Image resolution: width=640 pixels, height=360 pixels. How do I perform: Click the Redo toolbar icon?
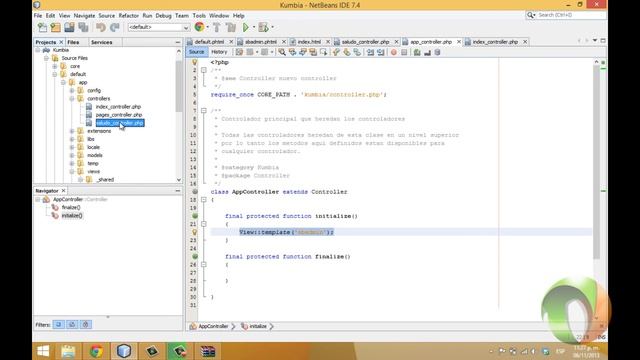tap(115, 27)
